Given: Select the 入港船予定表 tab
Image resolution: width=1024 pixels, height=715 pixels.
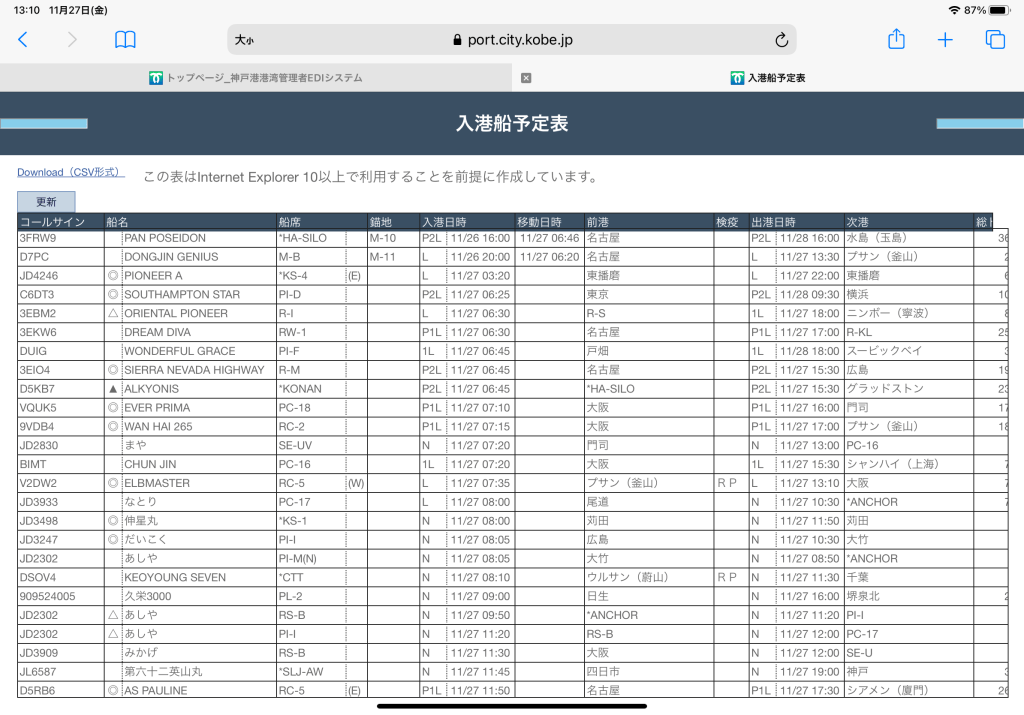Looking at the screenshot, I should click(767, 78).
